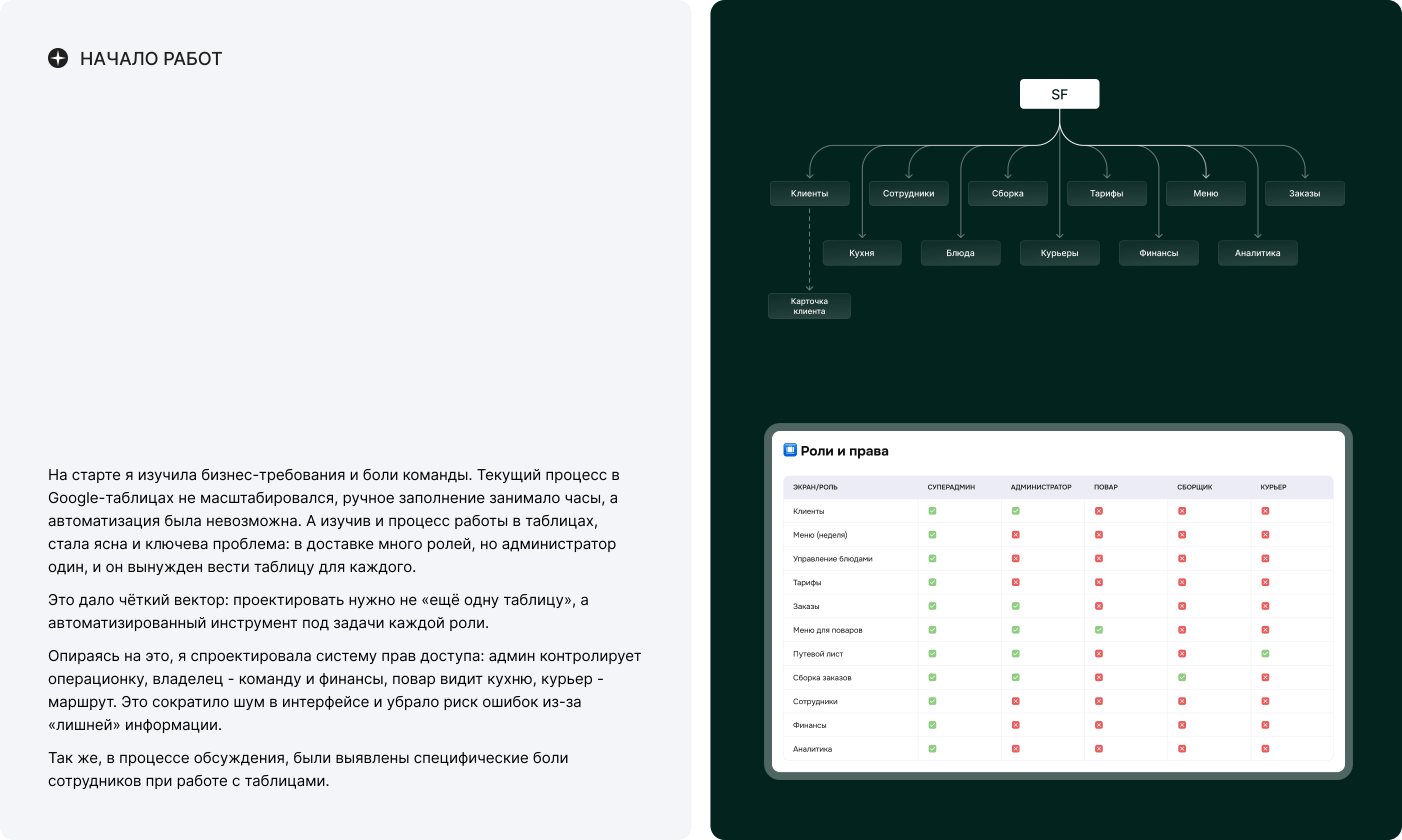Toggle Администратор access for Заказы
Screen dimensions: 1402x840
(x=1016, y=605)
